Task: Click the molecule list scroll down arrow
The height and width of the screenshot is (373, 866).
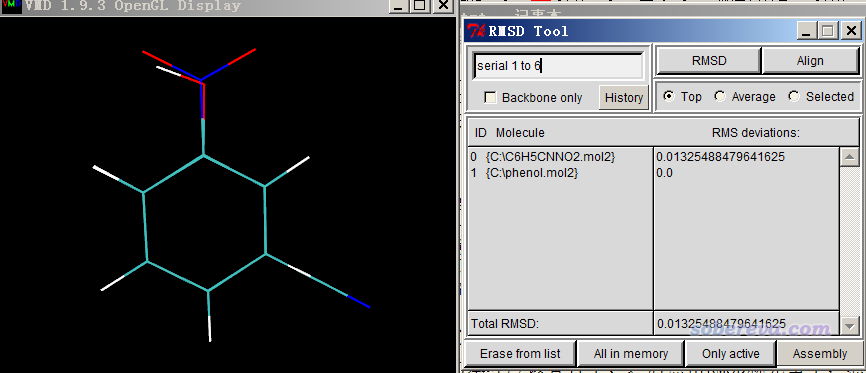Action: [x=849, y=326]
